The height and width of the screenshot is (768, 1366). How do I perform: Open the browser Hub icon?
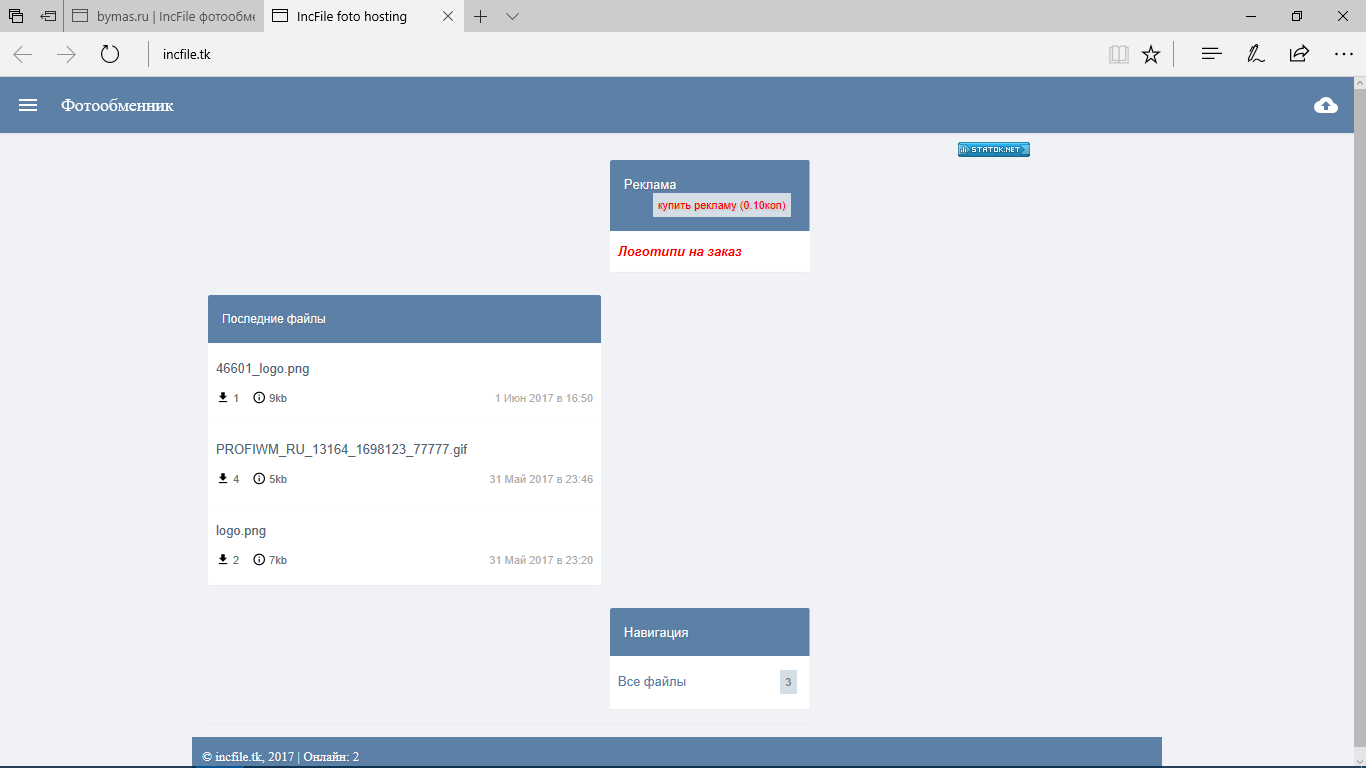[x=1212, y=54]
